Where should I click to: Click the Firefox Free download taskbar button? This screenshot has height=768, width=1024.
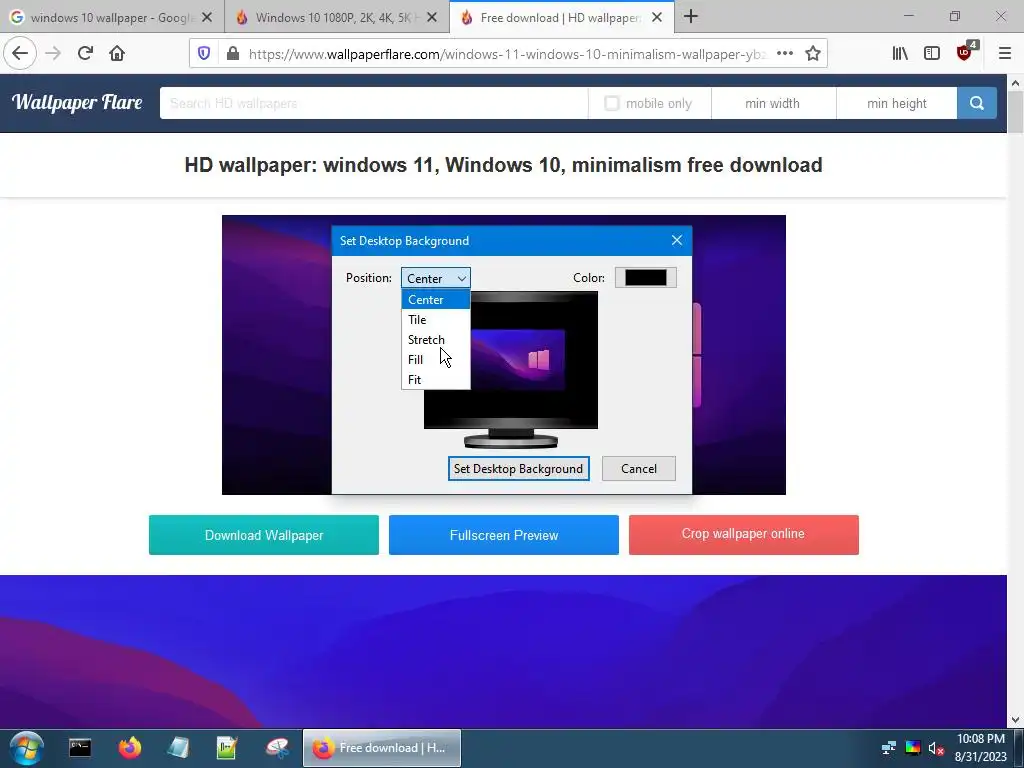[x=382, y=748]
